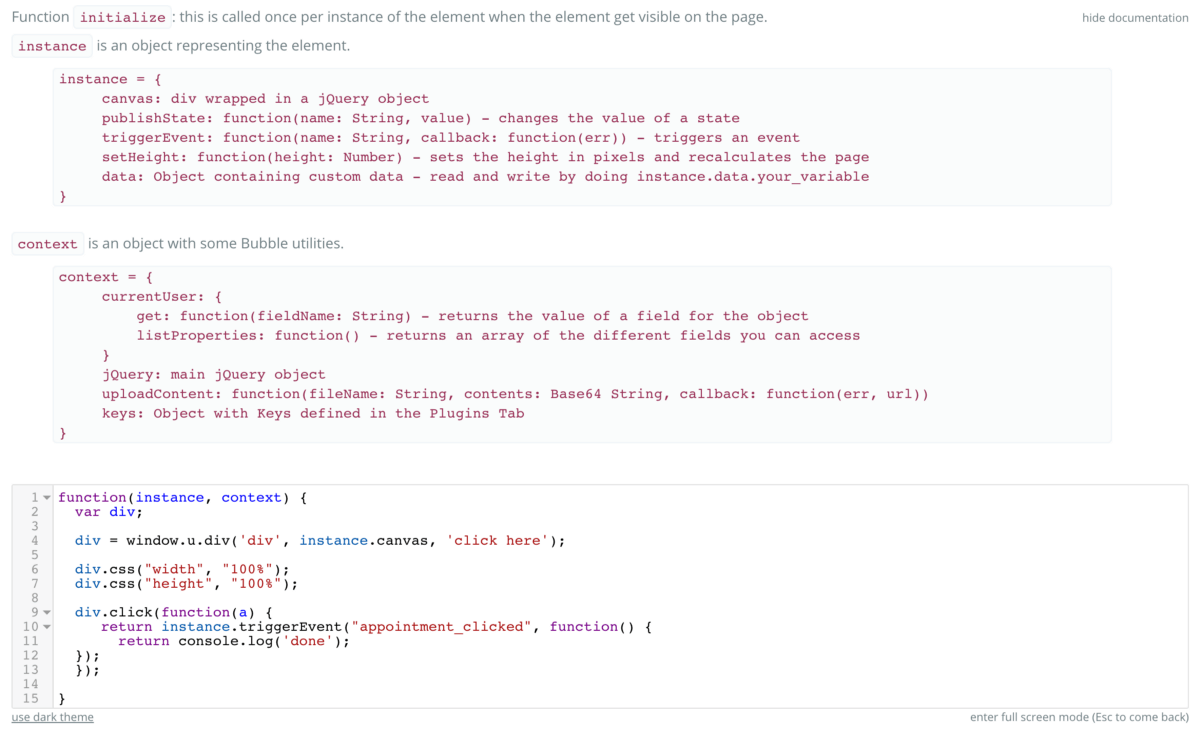Click line number 4 in the editor gutter
Screen dimensions: 1200x730
[34, 541]
